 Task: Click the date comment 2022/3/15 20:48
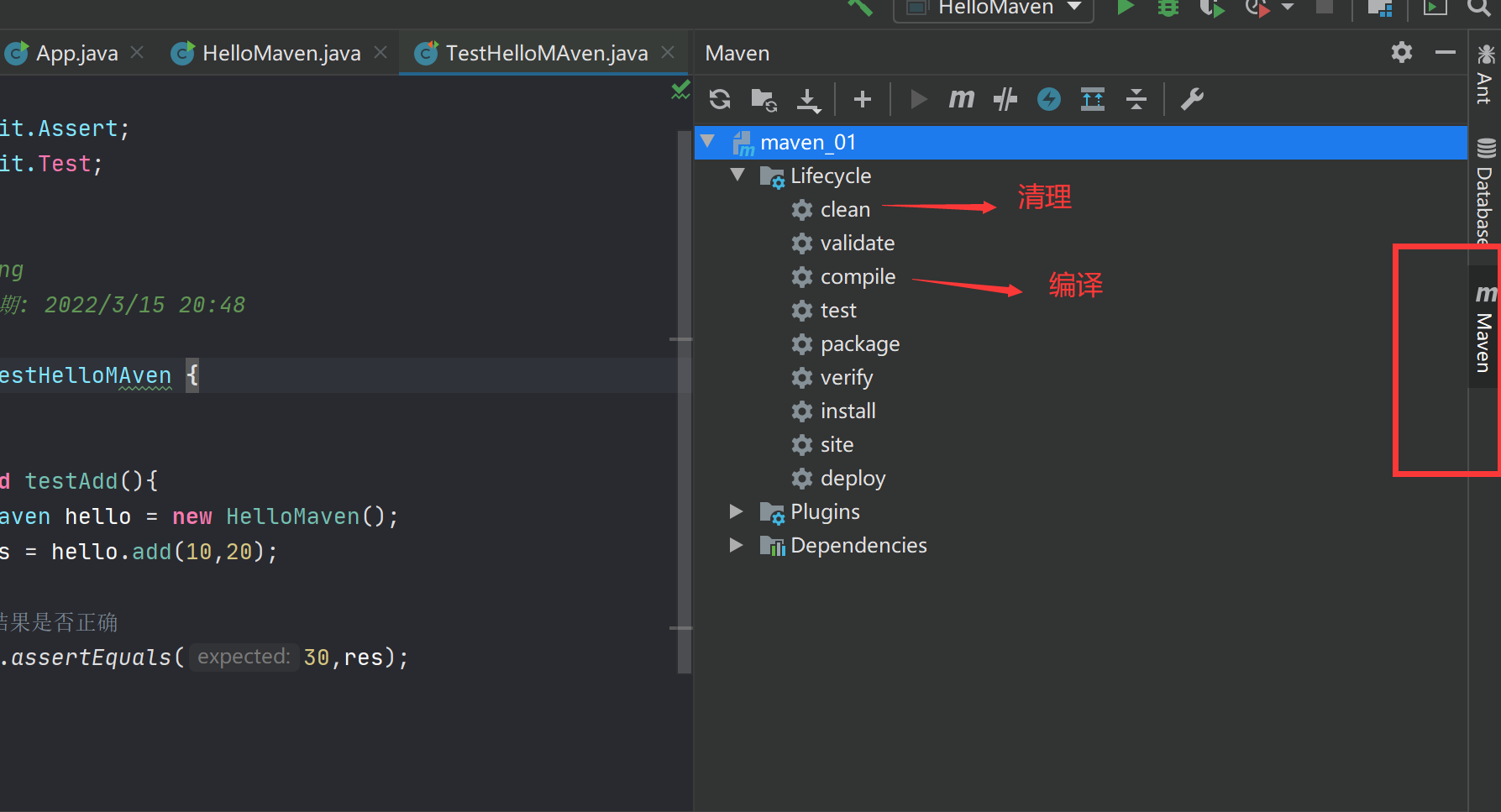(x=144, y=305)
